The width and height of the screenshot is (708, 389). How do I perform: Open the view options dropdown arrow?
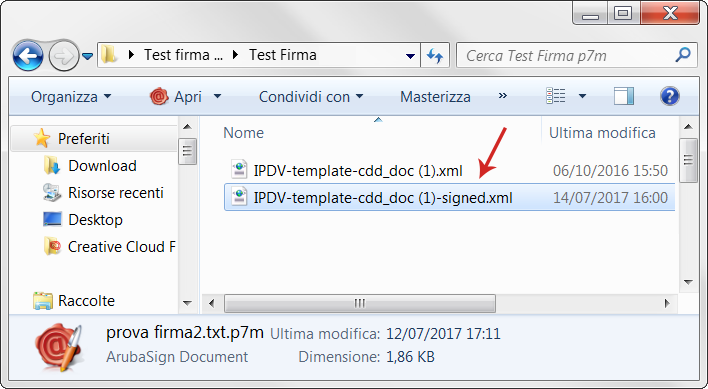click(x=582, y=96)
